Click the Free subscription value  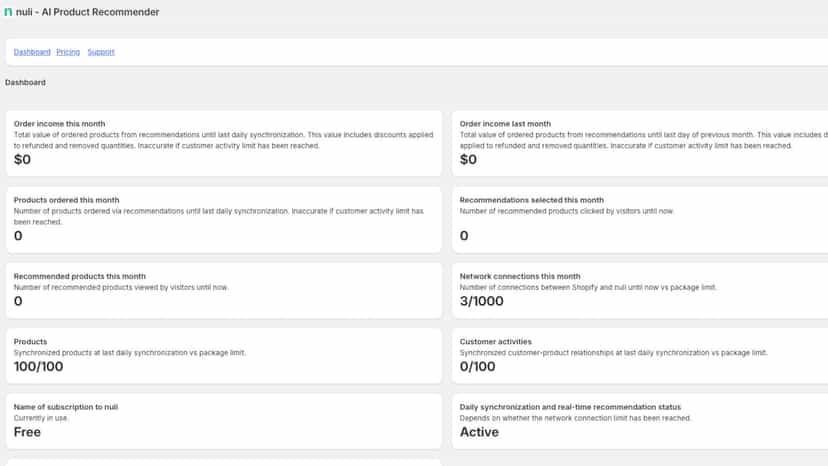[x=27, y=432]
